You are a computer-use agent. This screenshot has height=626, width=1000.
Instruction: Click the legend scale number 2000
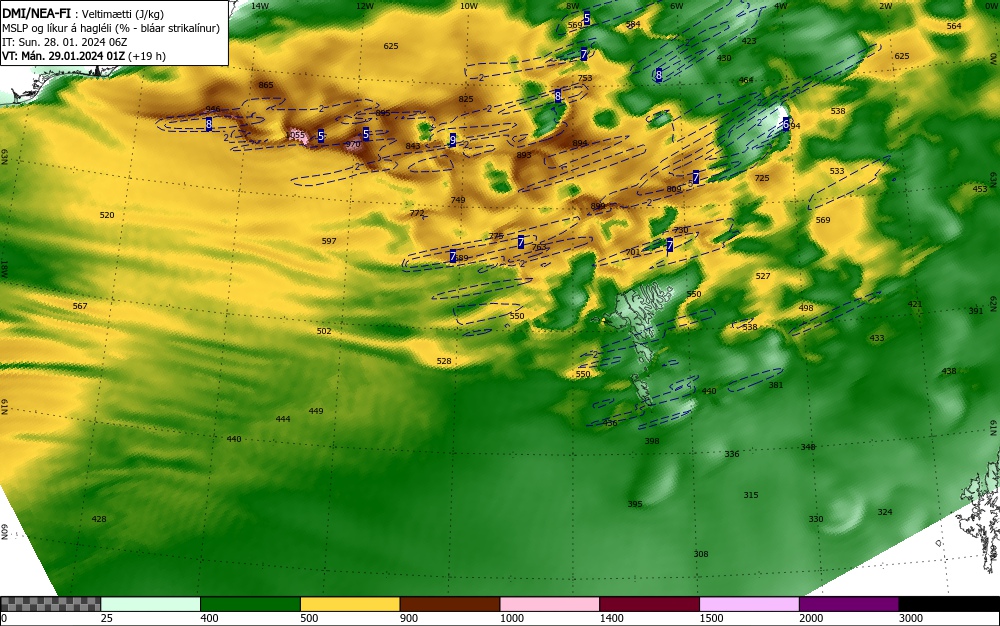pyautogui.click(x=811, y=618)
